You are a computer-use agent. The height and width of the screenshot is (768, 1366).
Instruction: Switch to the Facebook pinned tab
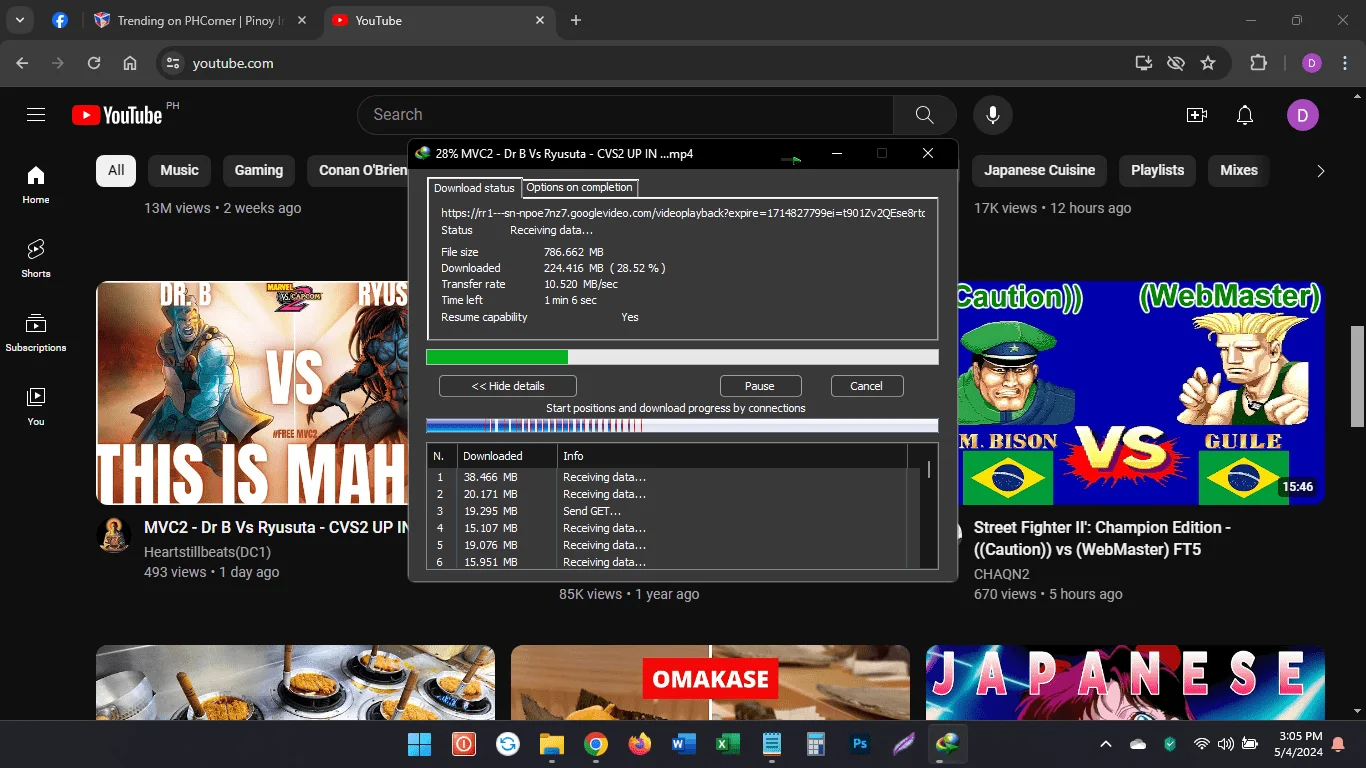tap(60, 20)
